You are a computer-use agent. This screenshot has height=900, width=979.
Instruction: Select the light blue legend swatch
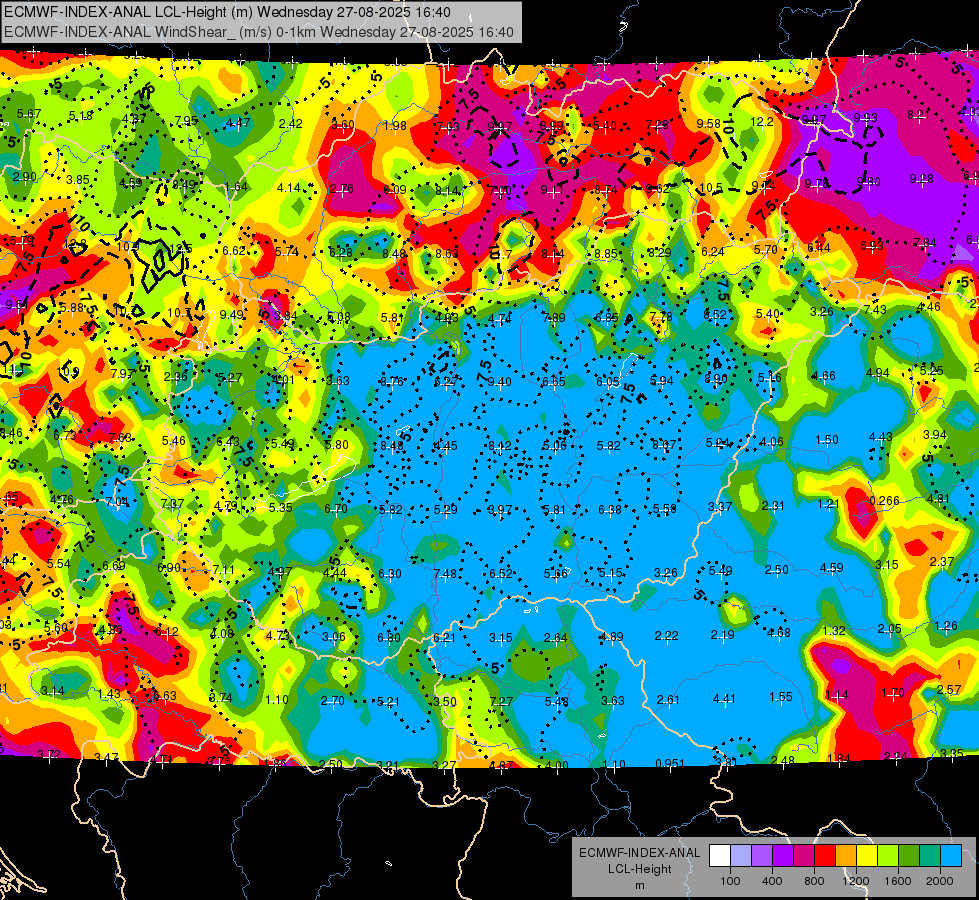(951, 856)
